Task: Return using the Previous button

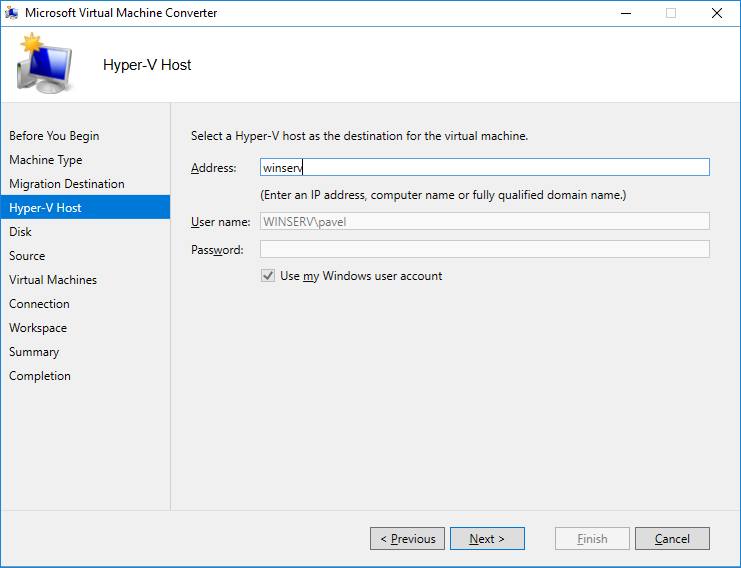Action: (x=407, y=539)
